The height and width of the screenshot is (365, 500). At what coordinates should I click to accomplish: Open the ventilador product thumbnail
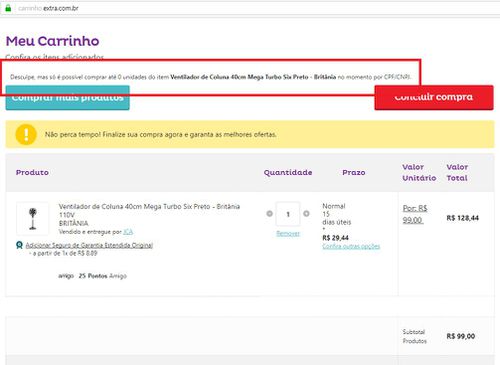(32, 219)
